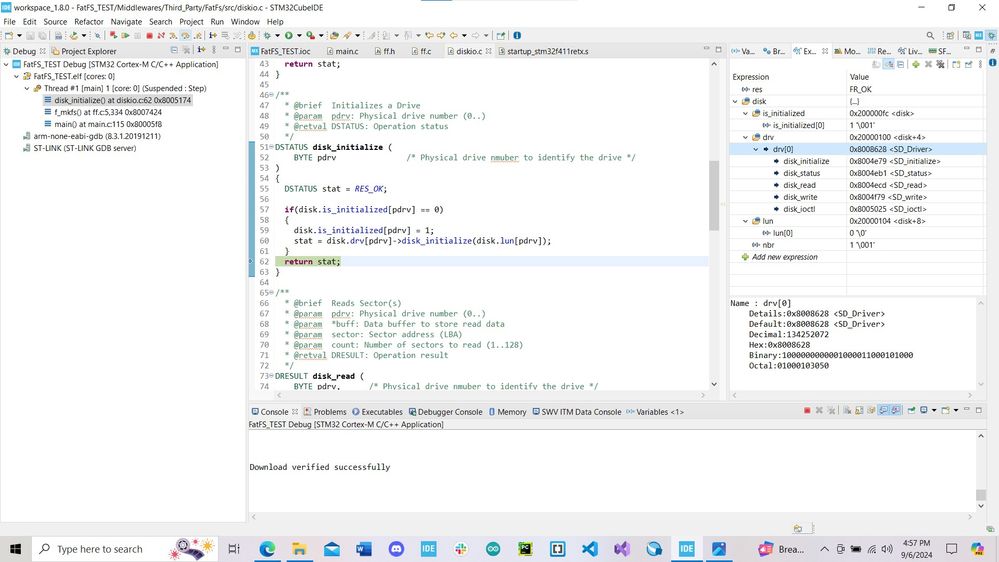Toggle Show Type Names in Expressions toolbar
Viewport: 999px width, 562px height.
pos(876,64)
